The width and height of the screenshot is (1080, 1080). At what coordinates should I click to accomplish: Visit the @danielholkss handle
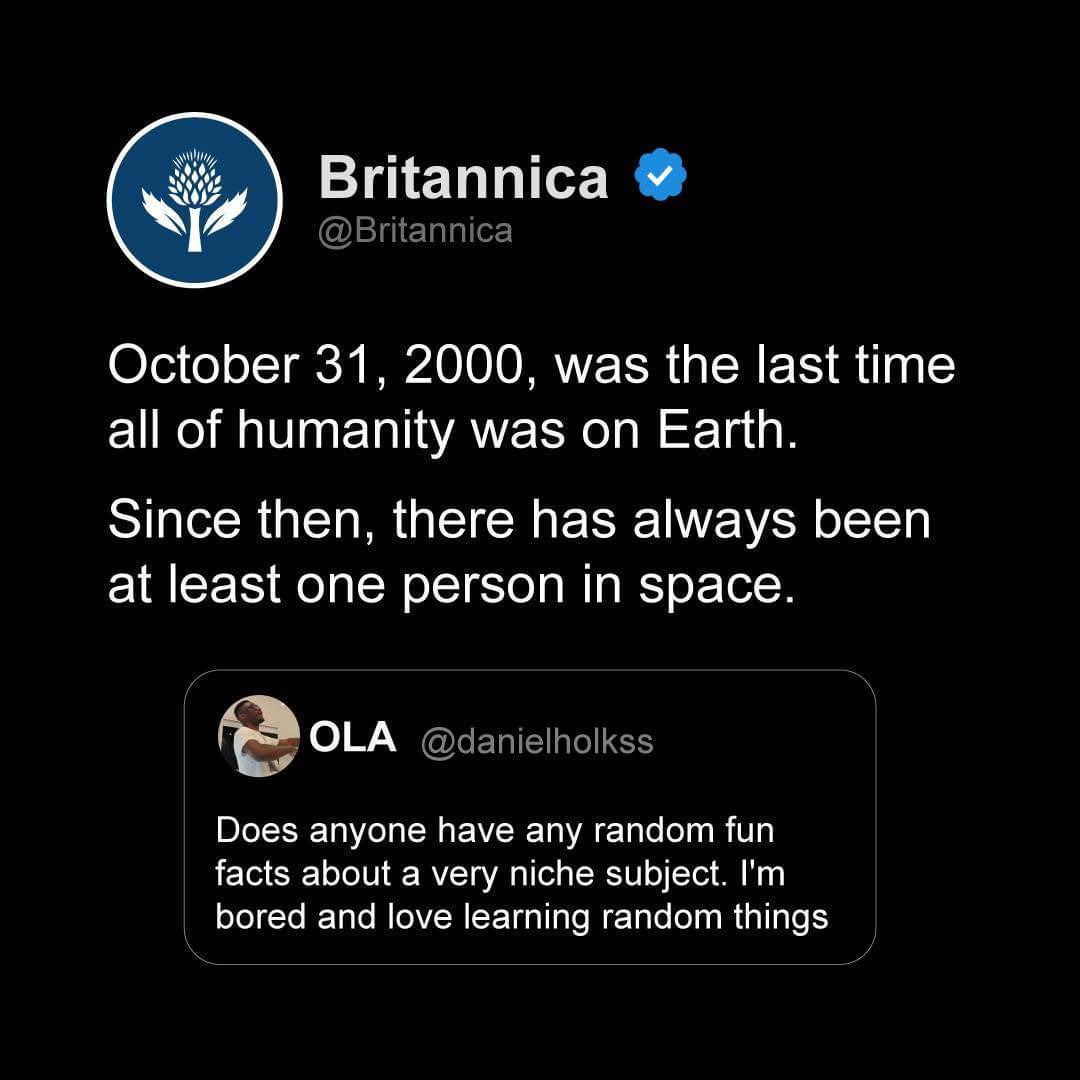coord(536,741)
